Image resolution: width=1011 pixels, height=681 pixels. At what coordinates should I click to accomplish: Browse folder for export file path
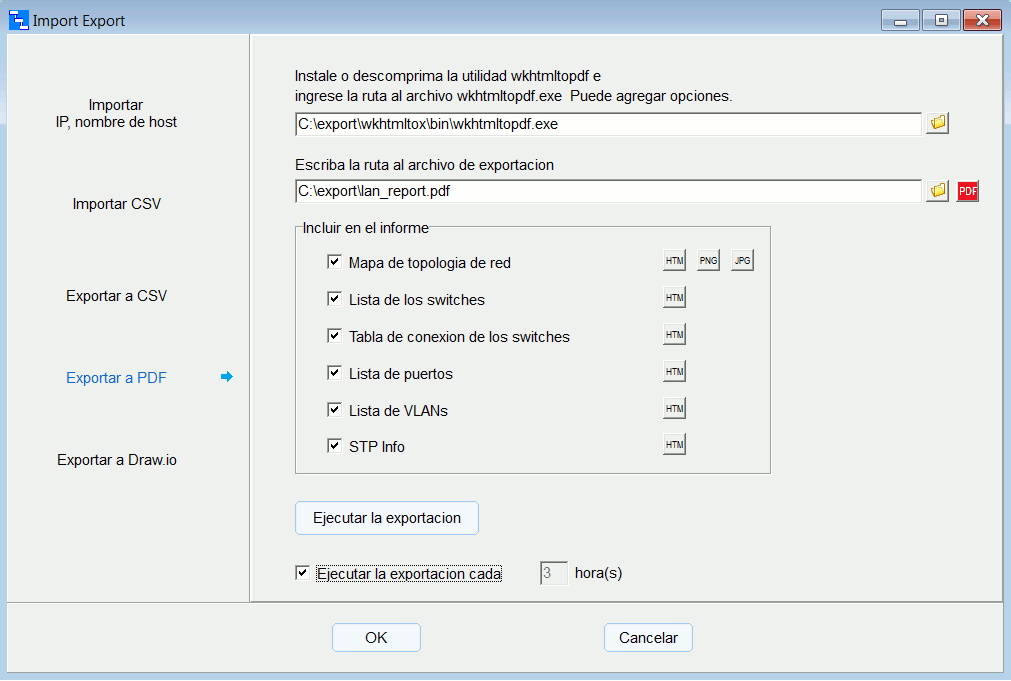pos(937,191)
